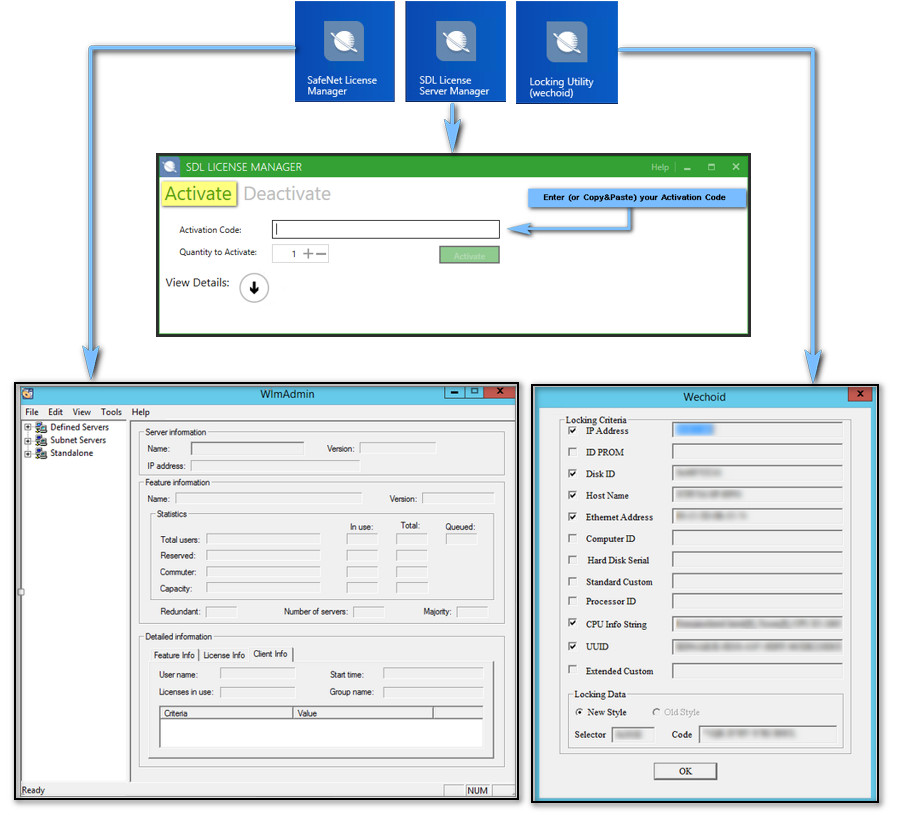Click the Ready status bar text
This screenshot has height=815, width=898.
[33, 790]
